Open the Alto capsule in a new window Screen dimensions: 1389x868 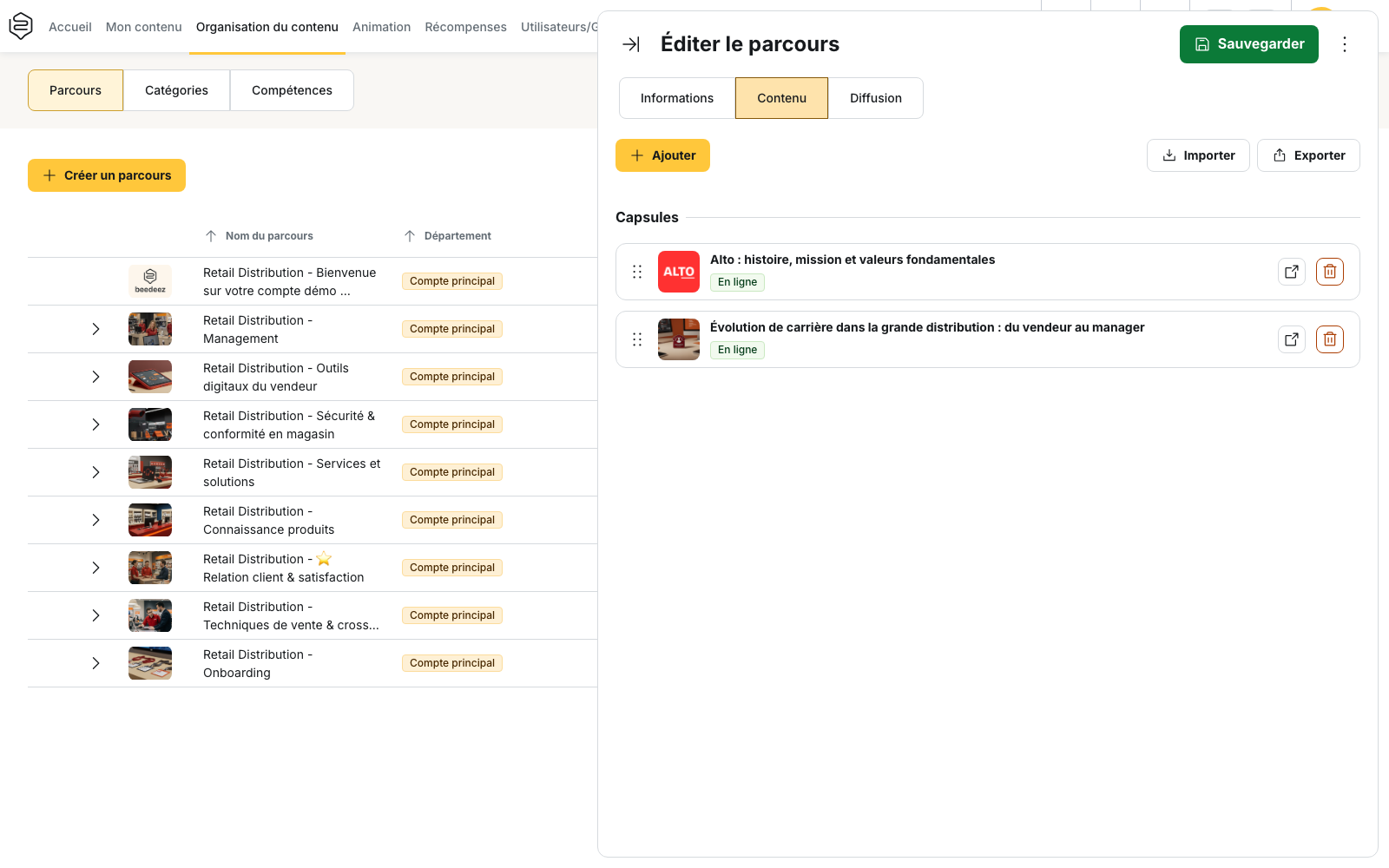(1292, 272)
